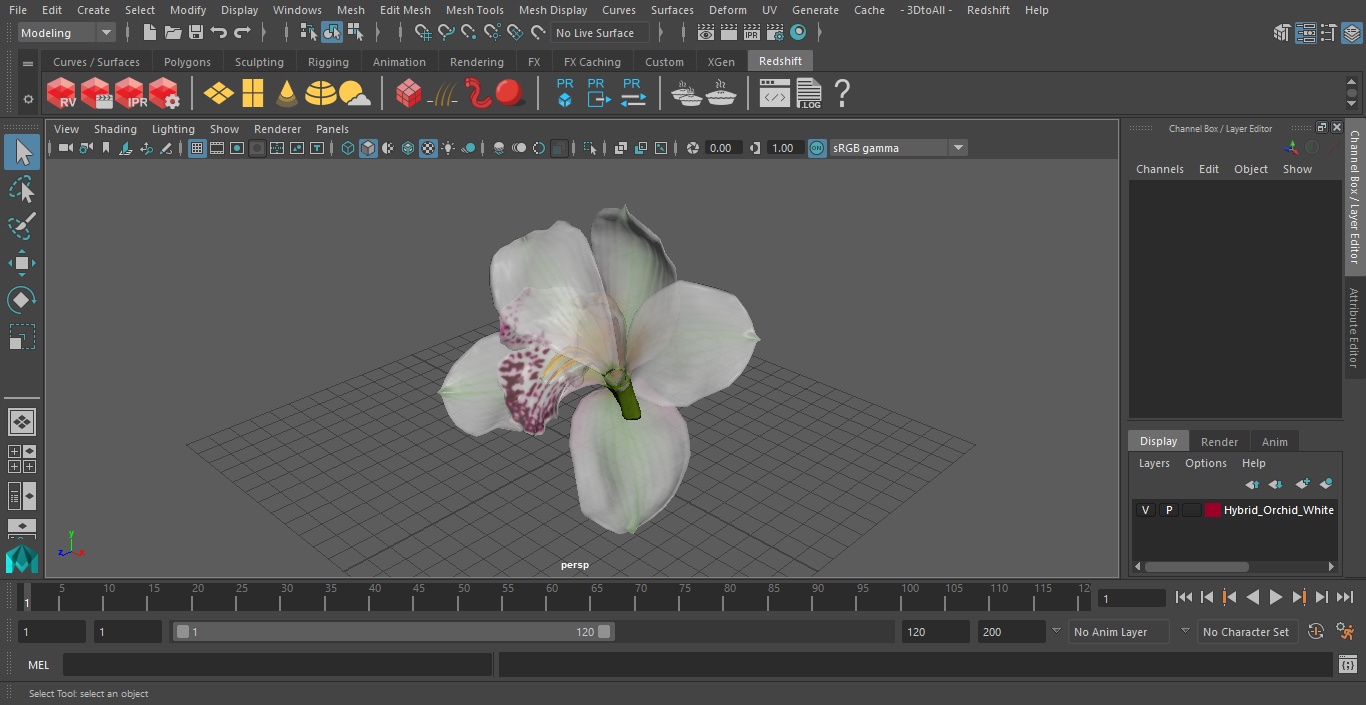Undo the last action
The width and height of the screenshot is (1366, 705).
coord(218,33)
